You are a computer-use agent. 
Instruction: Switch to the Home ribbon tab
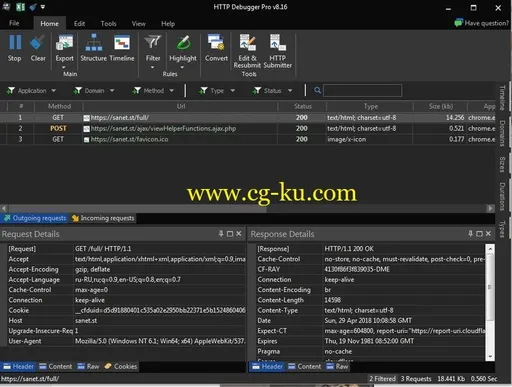pos(49,23)
